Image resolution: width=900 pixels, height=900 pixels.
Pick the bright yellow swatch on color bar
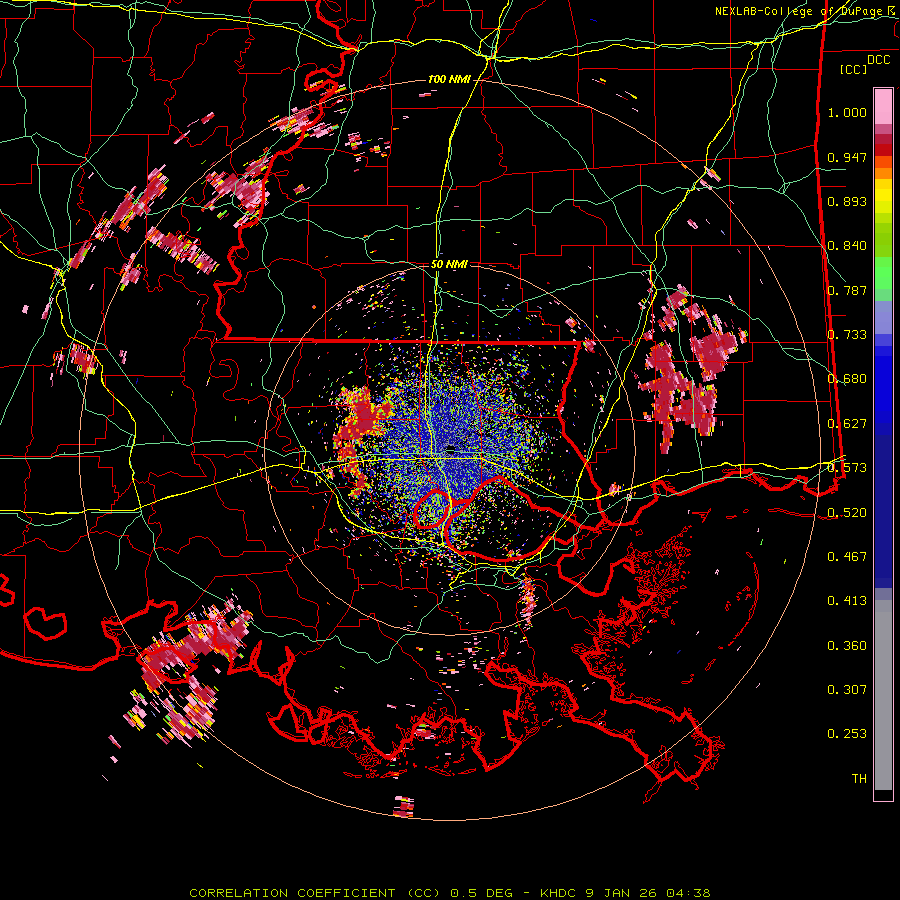(883, 196)
